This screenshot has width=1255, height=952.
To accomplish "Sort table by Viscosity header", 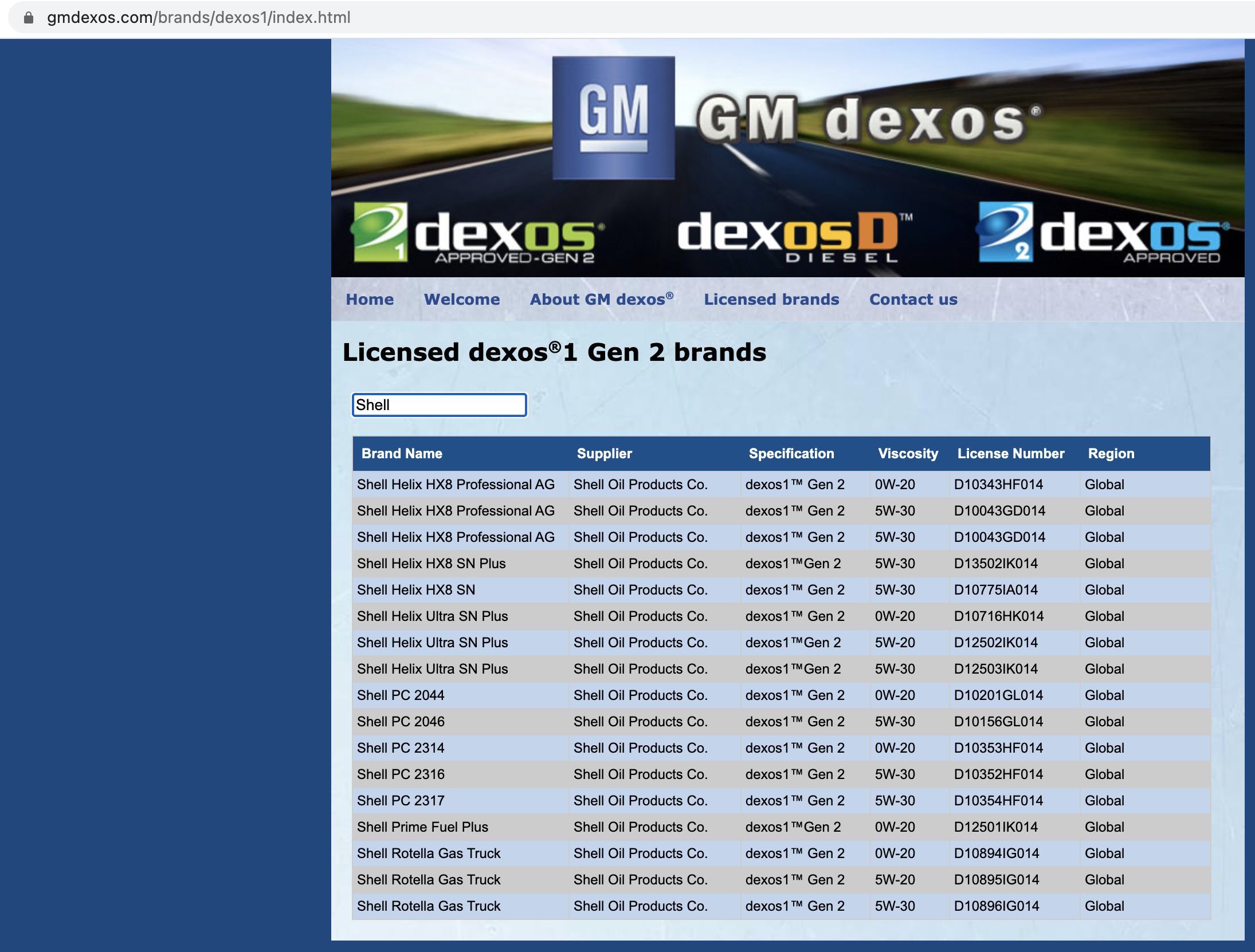I will click(908, 454).
